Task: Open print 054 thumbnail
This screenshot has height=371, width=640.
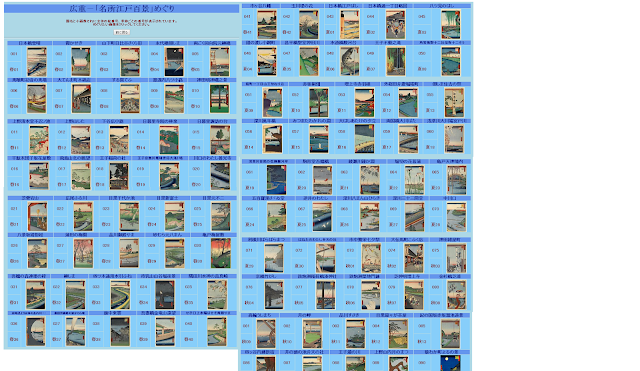Action: (408, 103)
